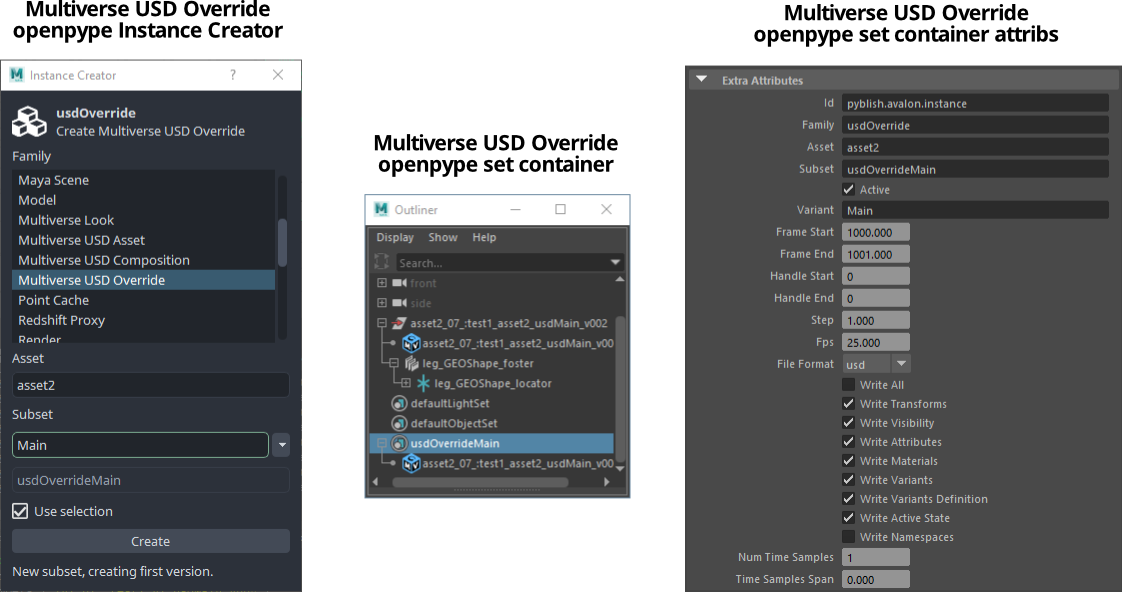Viewport: 1122px width, 592px height.
Task: Click the Subset Main input field
Action: click(x=140, y=445)
